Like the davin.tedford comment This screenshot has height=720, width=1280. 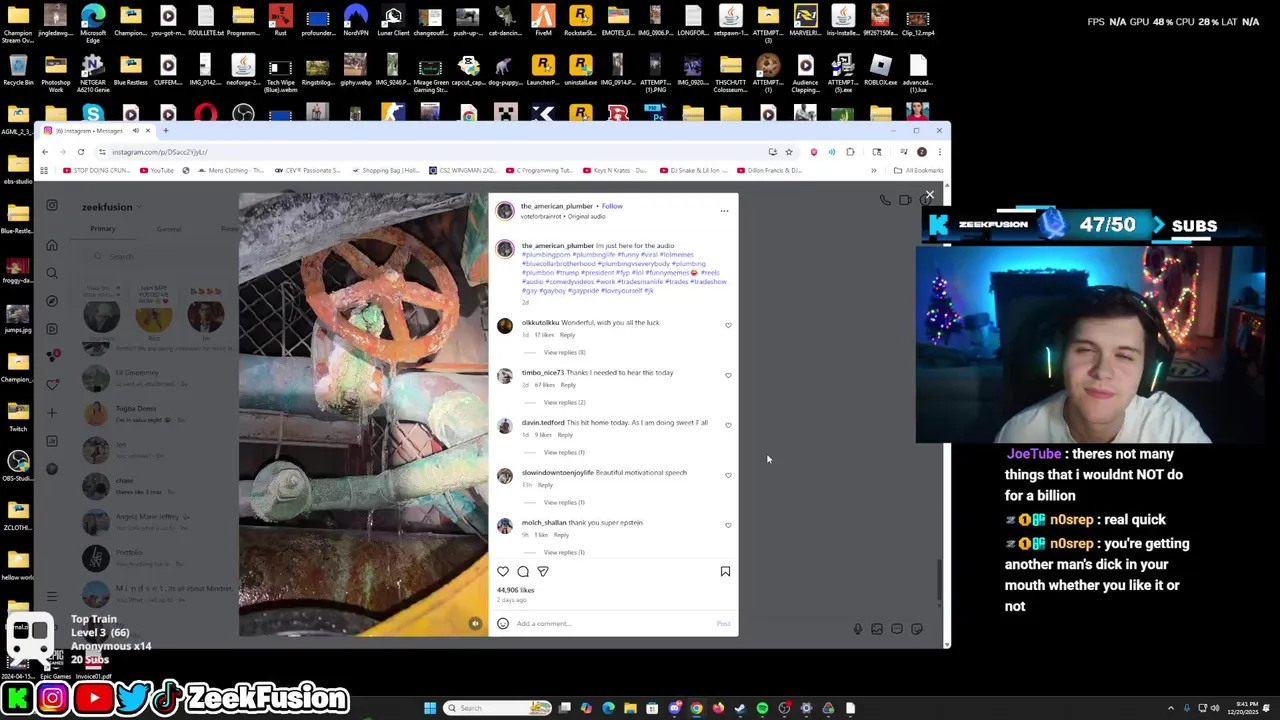coord(728,425)
